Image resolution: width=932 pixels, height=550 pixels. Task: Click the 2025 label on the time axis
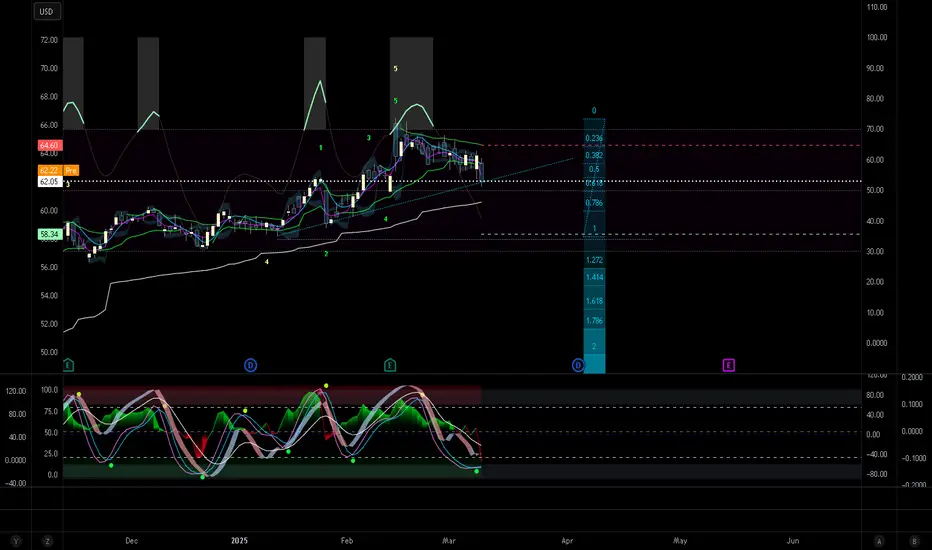coord(239,540)
